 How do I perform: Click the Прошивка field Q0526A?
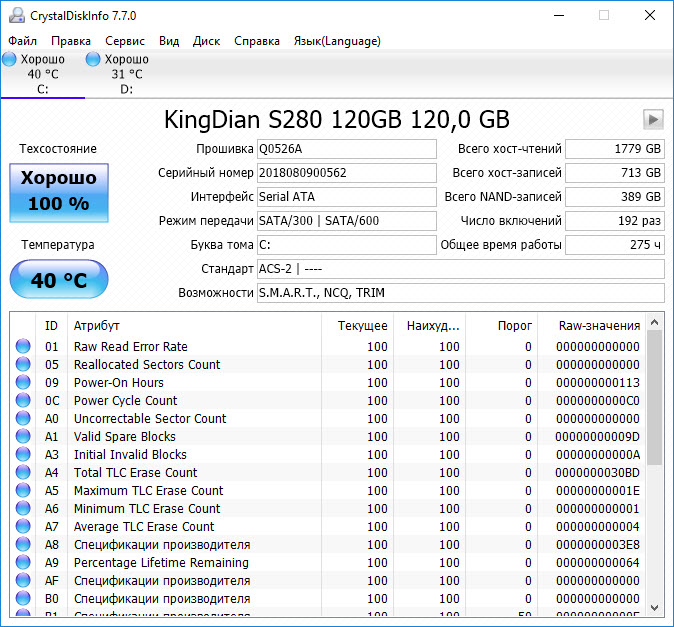coord(346,149)
